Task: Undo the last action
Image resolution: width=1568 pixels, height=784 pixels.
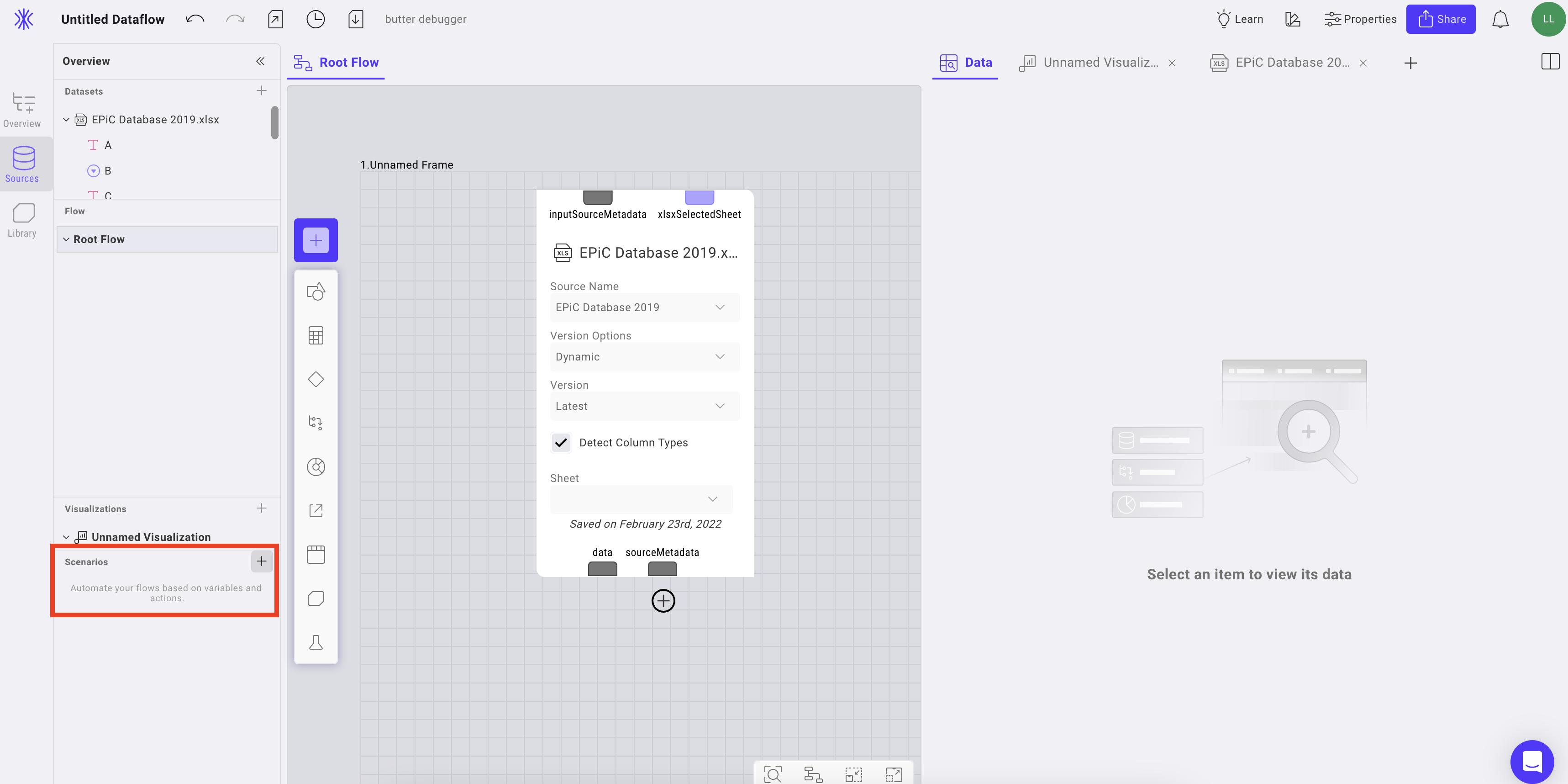Action: [195, 19]
